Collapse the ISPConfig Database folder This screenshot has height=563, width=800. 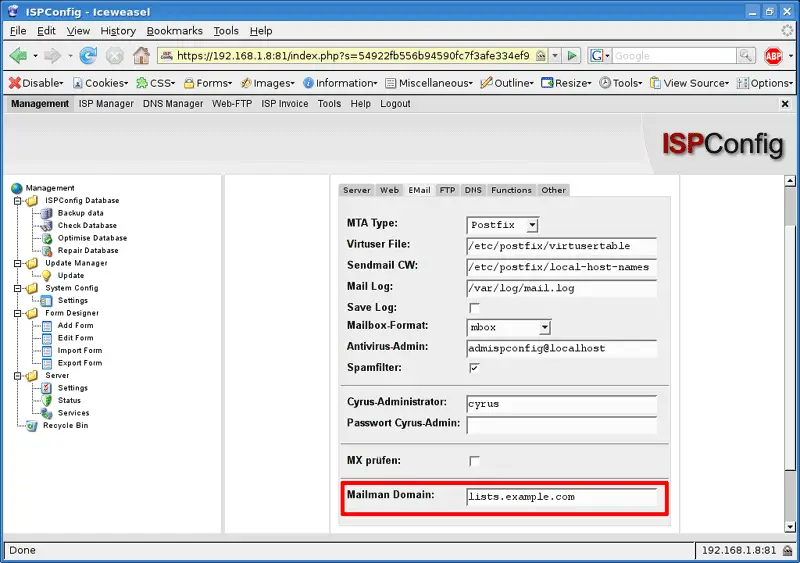coord(17,201)
